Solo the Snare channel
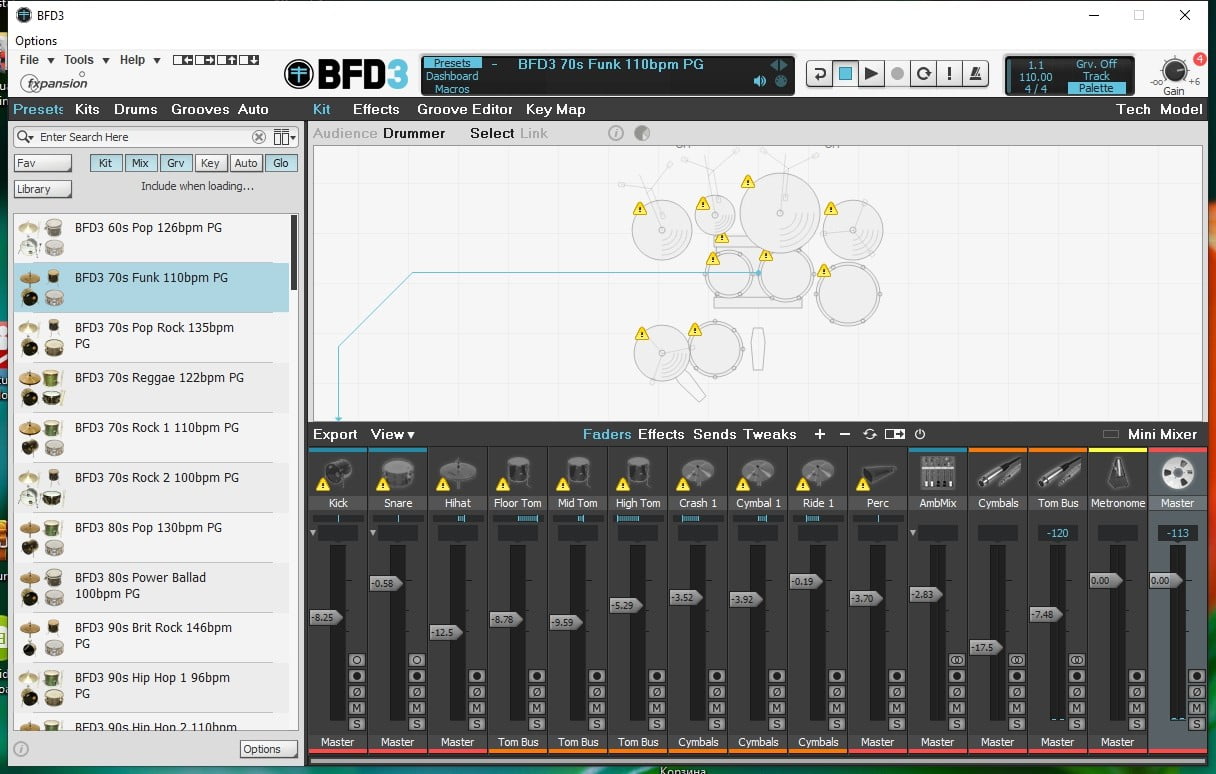This screenshot has width=1216, height=774. pyautogui.click(x=417, y=724)
